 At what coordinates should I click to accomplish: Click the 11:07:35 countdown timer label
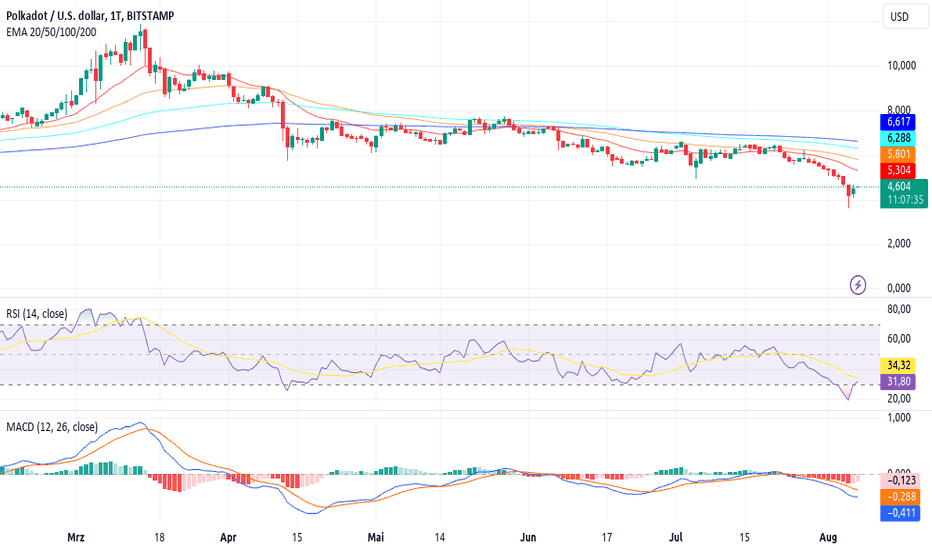click(x=904, y=200)
